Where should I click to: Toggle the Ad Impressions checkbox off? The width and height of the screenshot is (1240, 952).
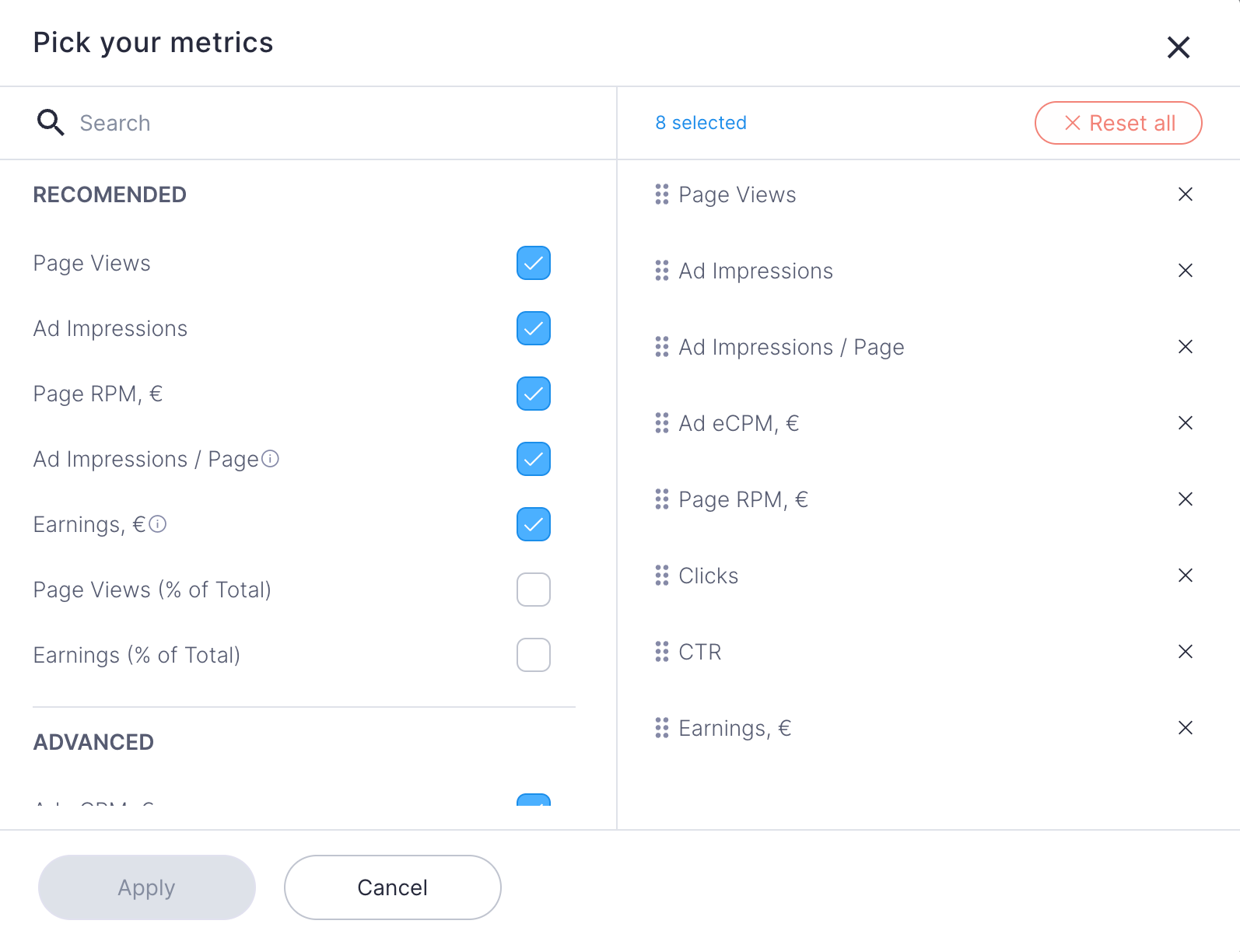[534, 328]
